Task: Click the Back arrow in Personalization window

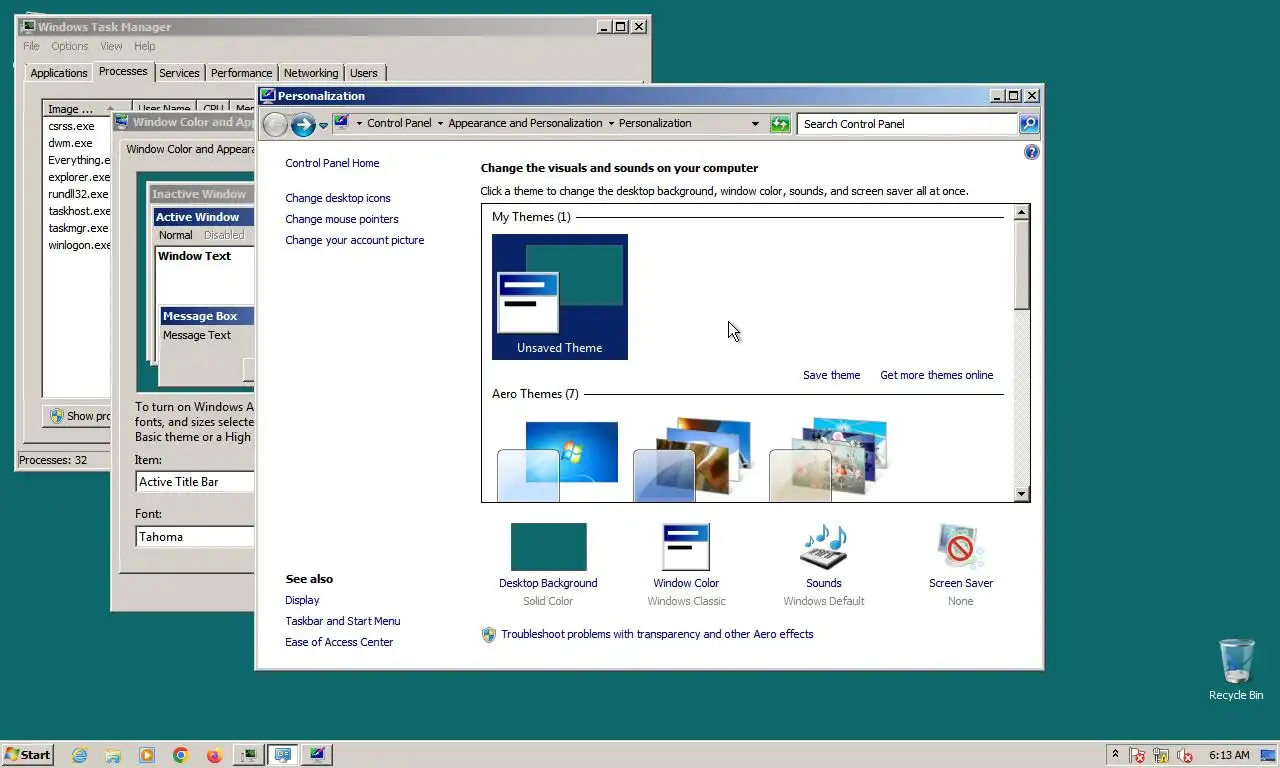Action: click(x=275, y=124)
